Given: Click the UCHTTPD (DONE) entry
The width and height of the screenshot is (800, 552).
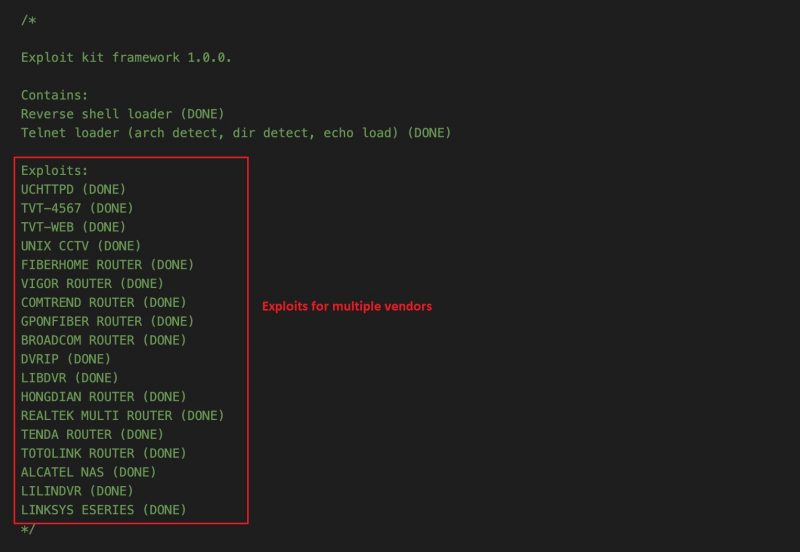Looking at the screenshot, I should pos(73,189).
